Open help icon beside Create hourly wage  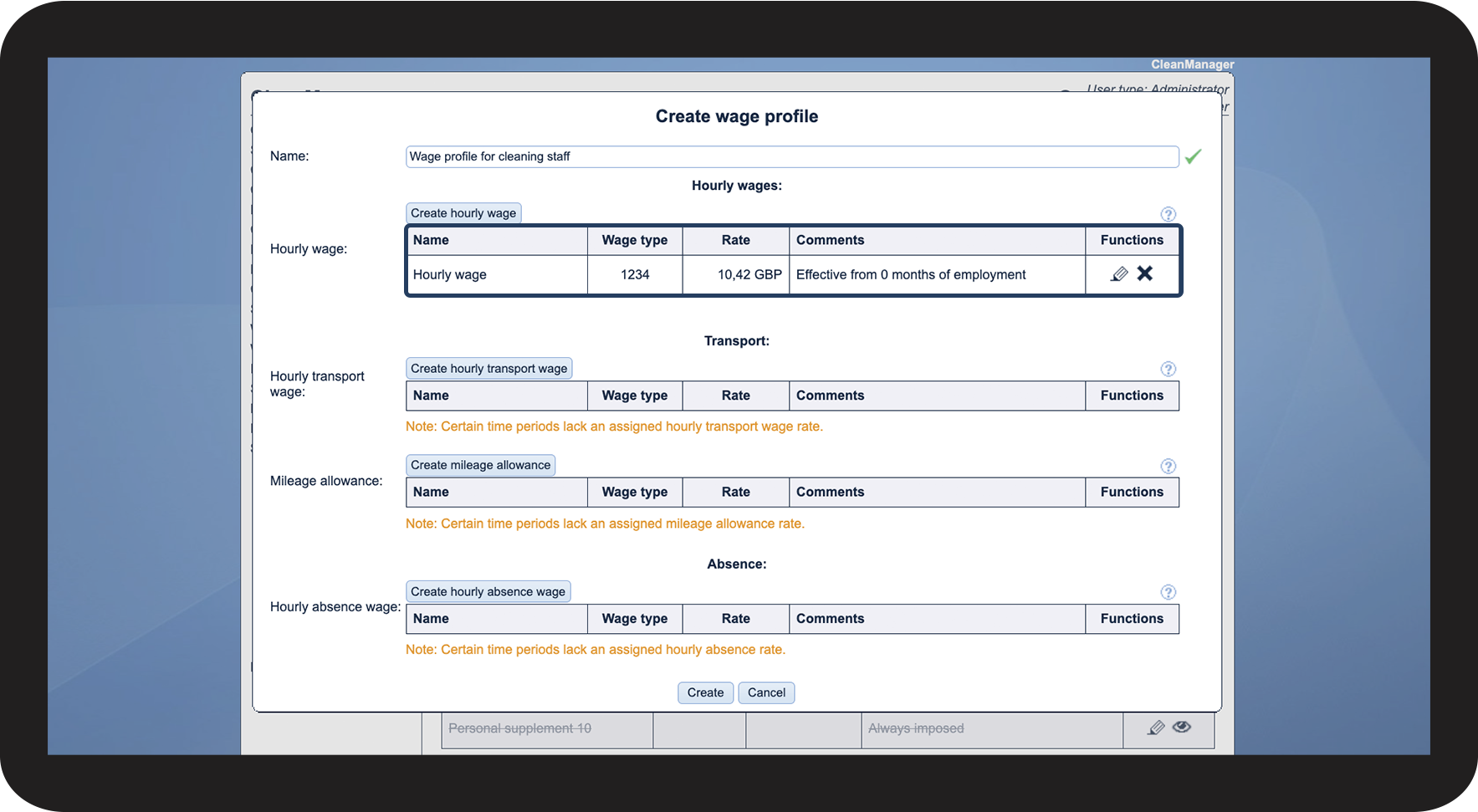pyautogui.click(x=1169, y=214)
